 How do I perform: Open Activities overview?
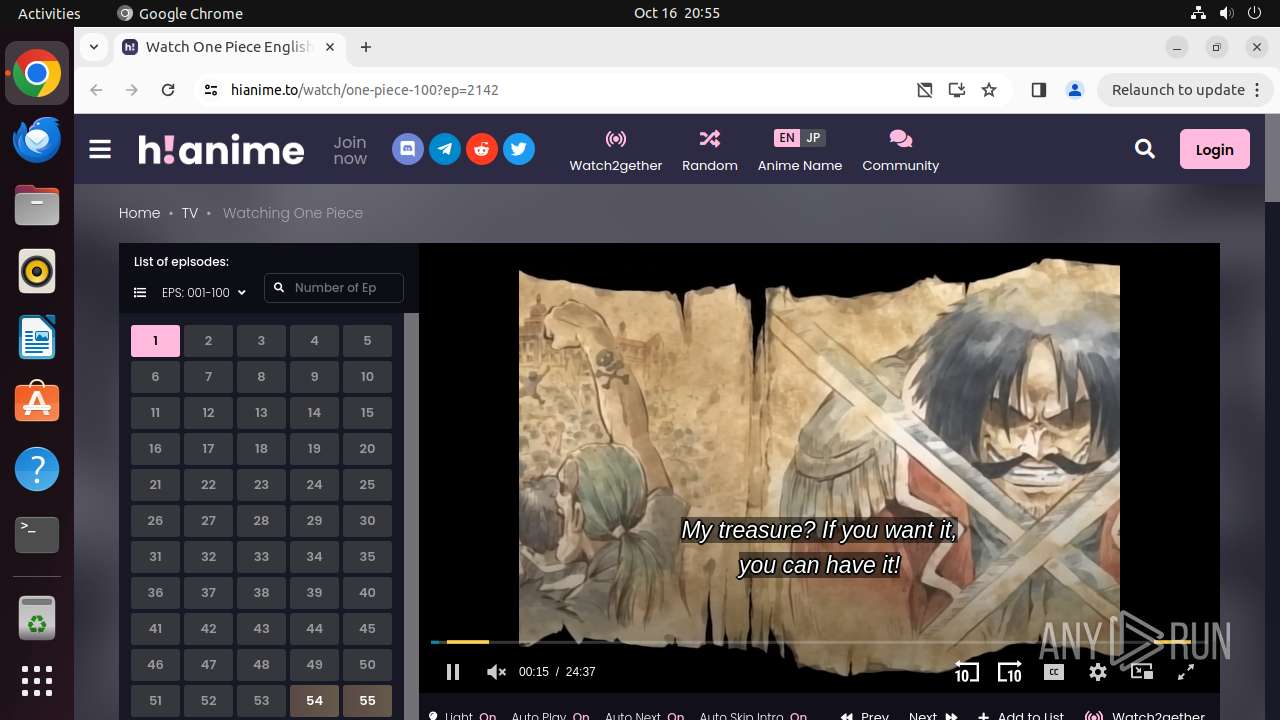[49, 13]
